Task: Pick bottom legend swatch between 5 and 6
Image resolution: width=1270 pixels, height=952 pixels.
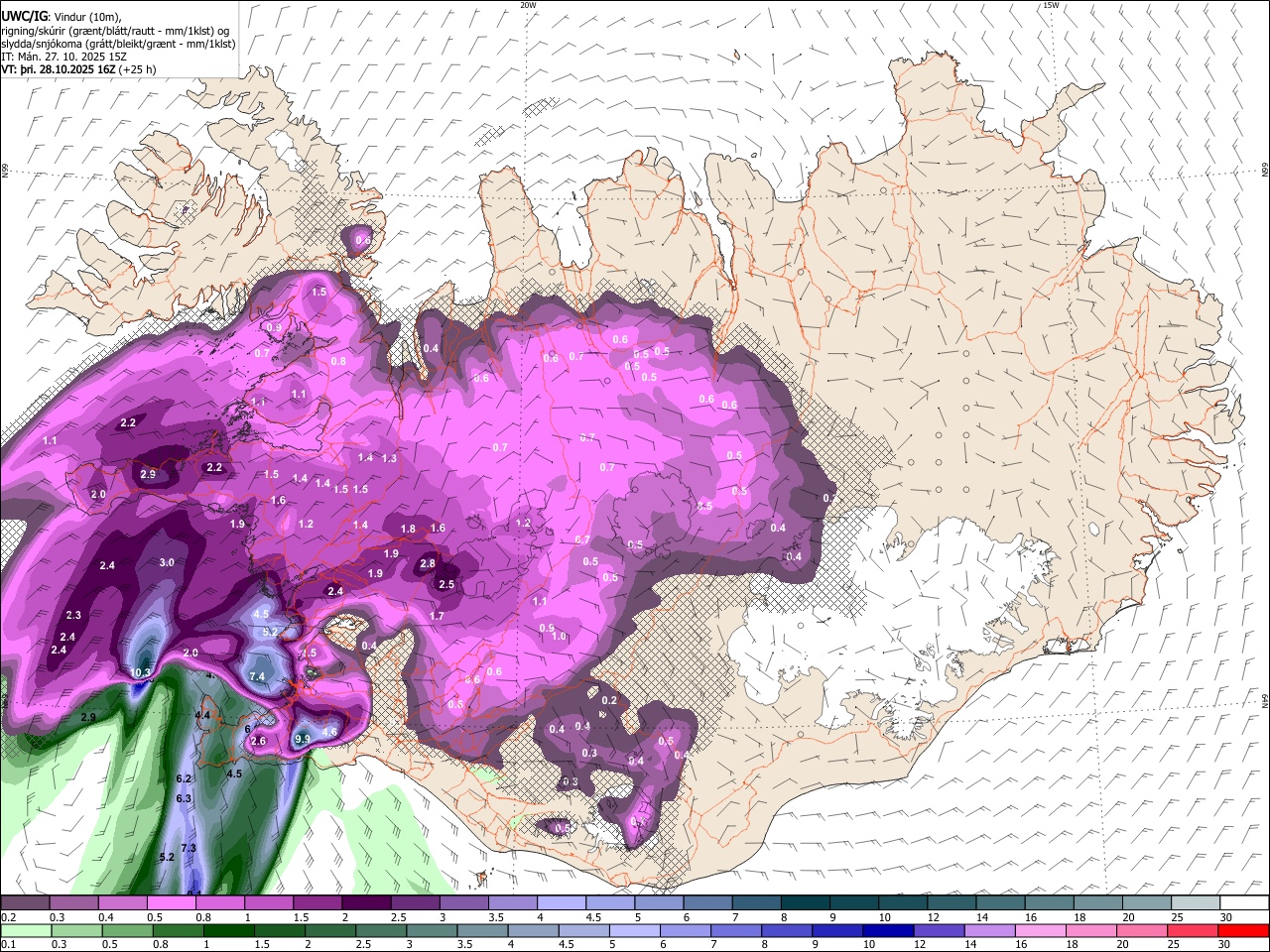Action: click(634, 930)
